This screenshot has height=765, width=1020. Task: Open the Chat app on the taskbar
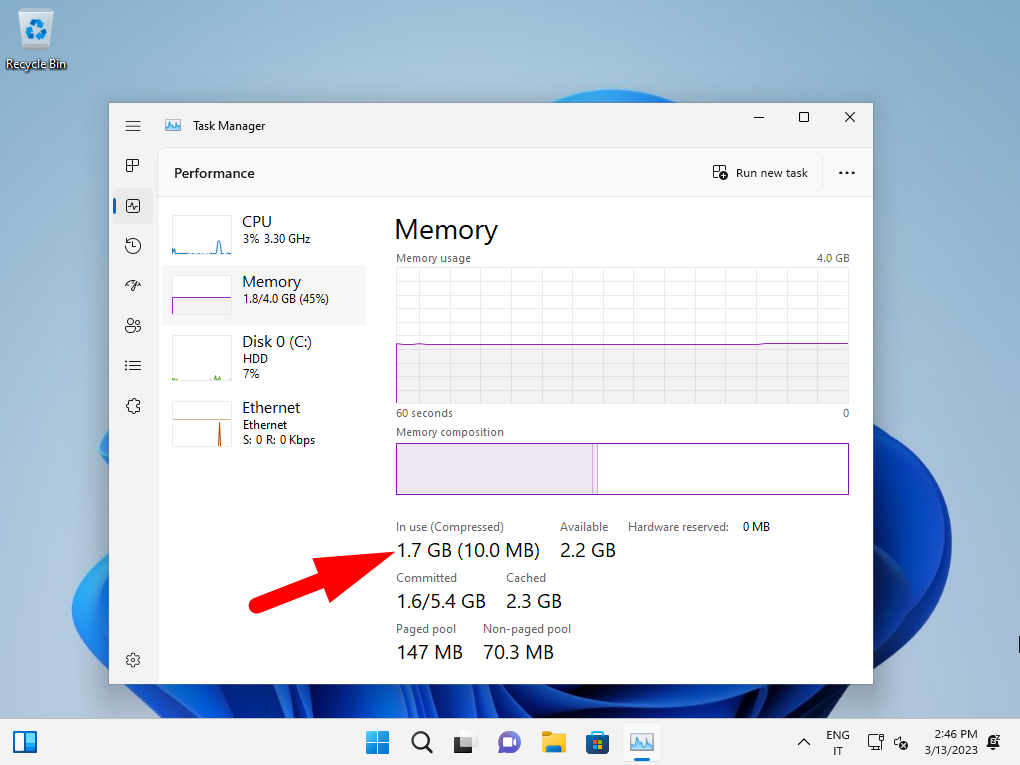pyautogui.click(x=509, y=742)
